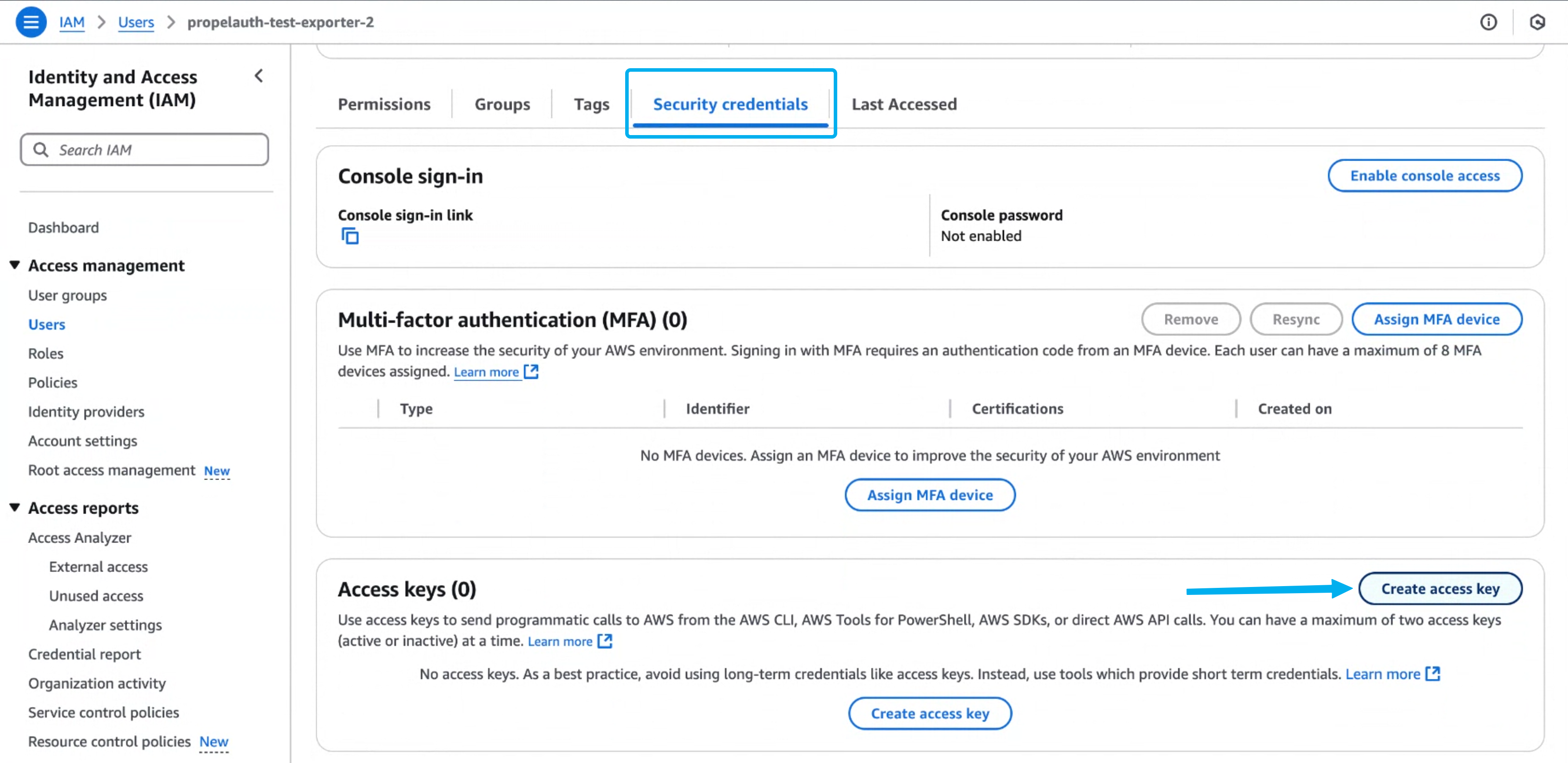Click the search magnifier icon

tap(41, 150)
